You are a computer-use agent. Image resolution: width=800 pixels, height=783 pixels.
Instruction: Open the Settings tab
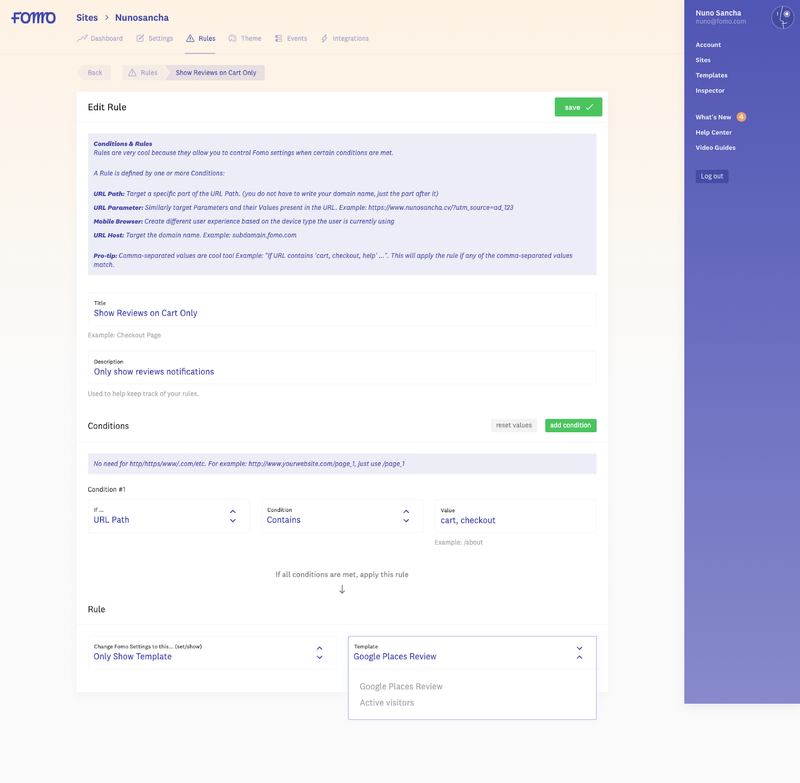point(155,38)
